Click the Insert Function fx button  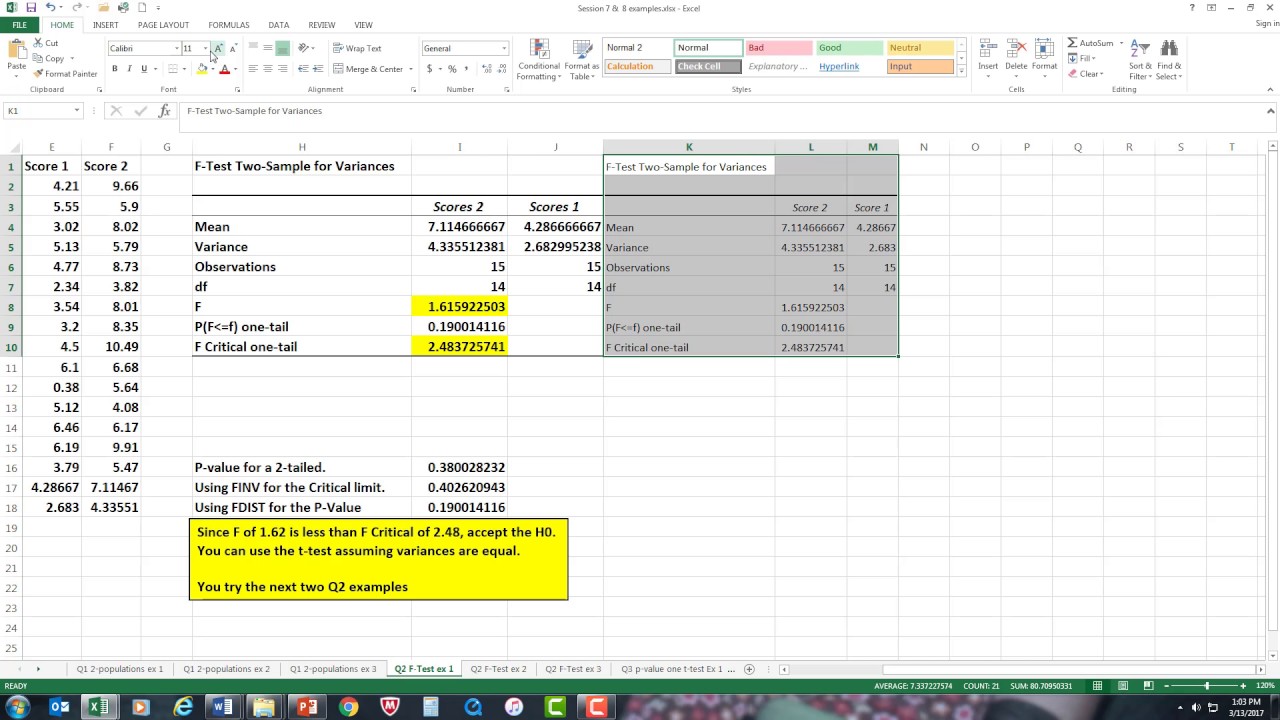coord(165,111)
